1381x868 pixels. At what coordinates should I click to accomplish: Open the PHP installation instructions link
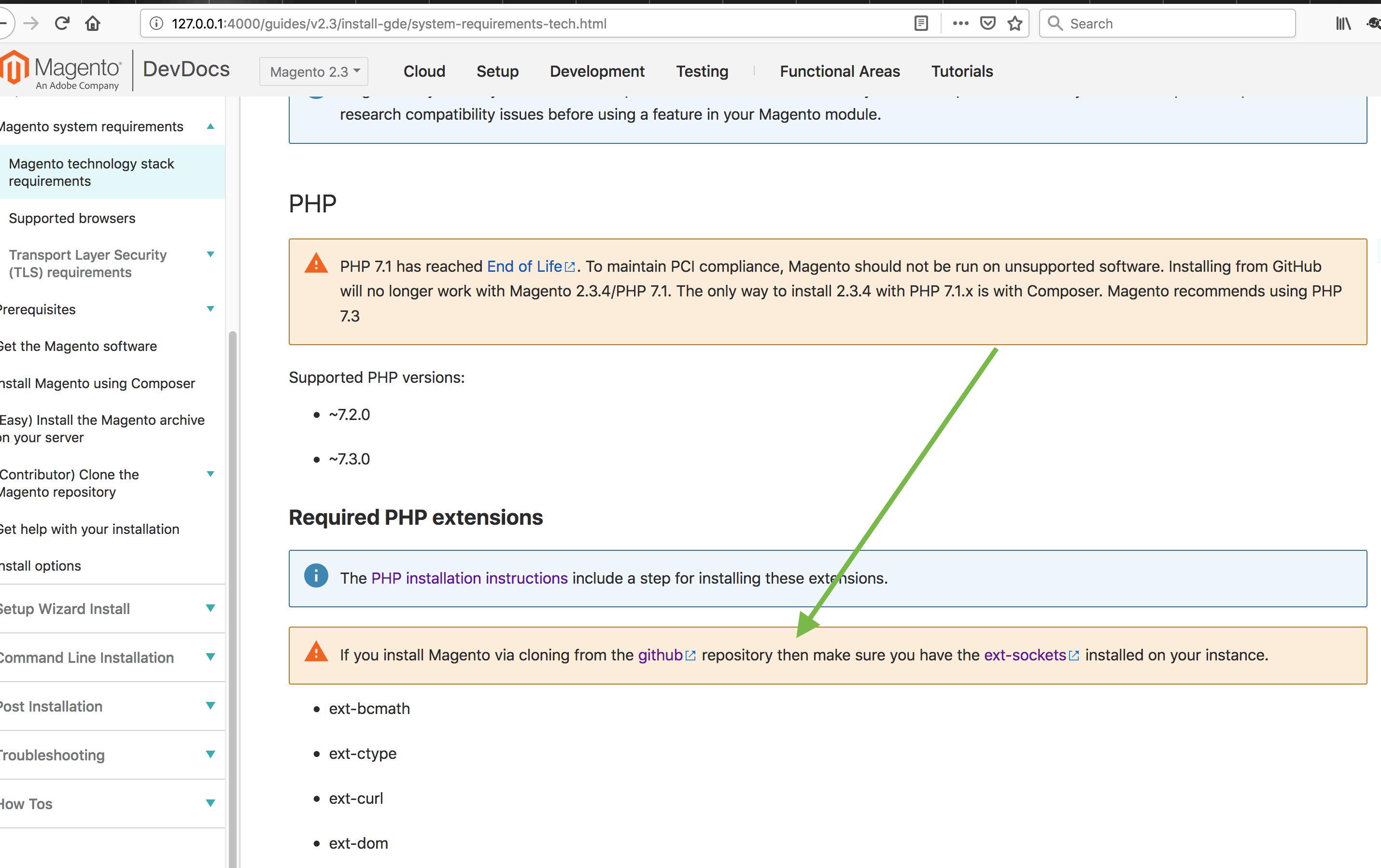pyautogui.click(x=469, y=578)
